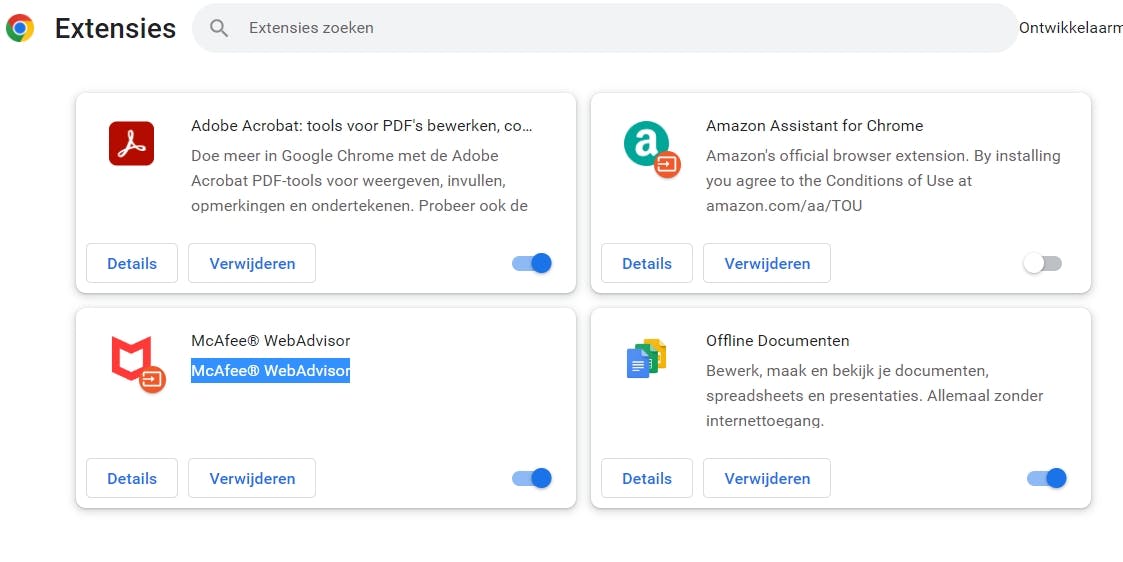Open Details for Offline Documenten
The image size is (1123, 562).
[x=647, y=479]
